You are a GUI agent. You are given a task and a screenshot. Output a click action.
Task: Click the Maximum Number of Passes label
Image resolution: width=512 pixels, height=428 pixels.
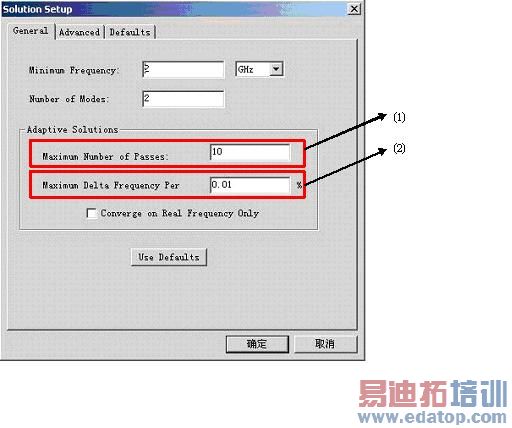click(x=106, y=156)
